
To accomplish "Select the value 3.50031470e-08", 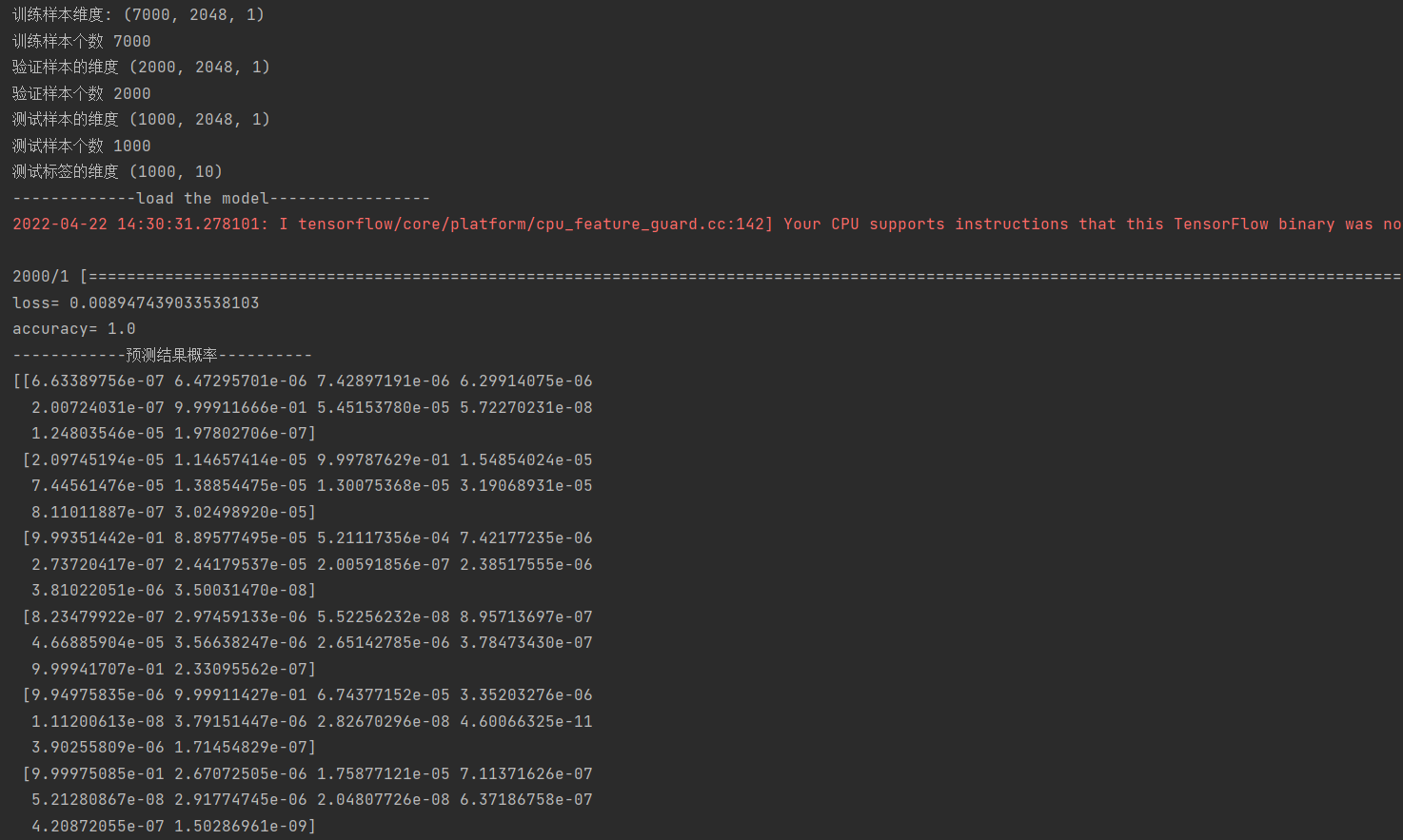I will coord(240,591).
